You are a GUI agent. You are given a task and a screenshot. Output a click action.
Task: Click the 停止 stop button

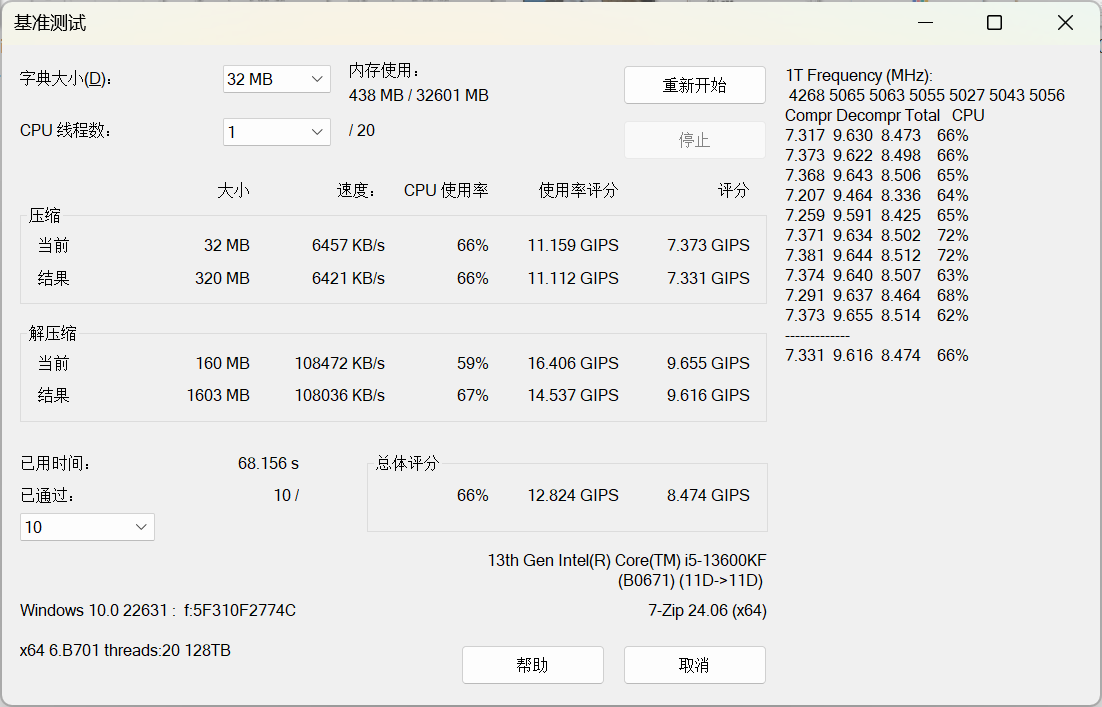pyautogui.click(x=694, y=140)
